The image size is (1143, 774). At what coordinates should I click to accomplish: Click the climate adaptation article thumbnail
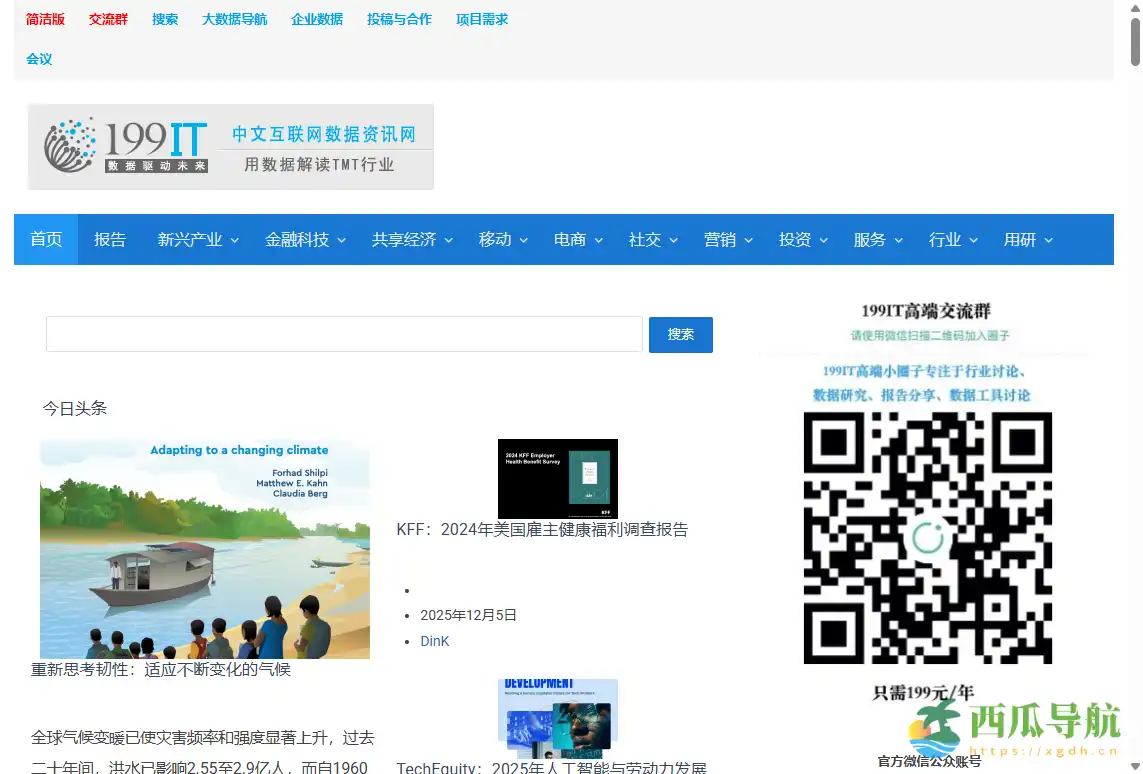(204, 549)
